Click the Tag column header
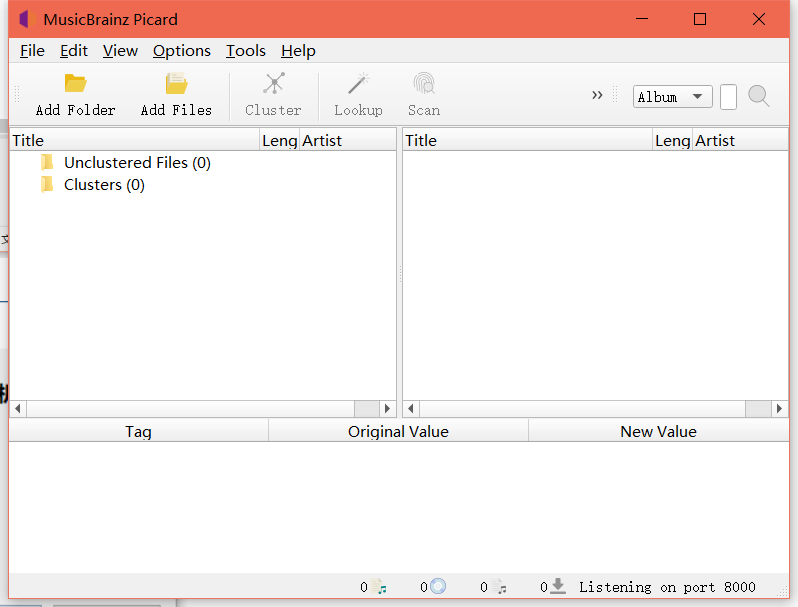The height and width of the screenshot is (607, 798). tap(138, 431)
